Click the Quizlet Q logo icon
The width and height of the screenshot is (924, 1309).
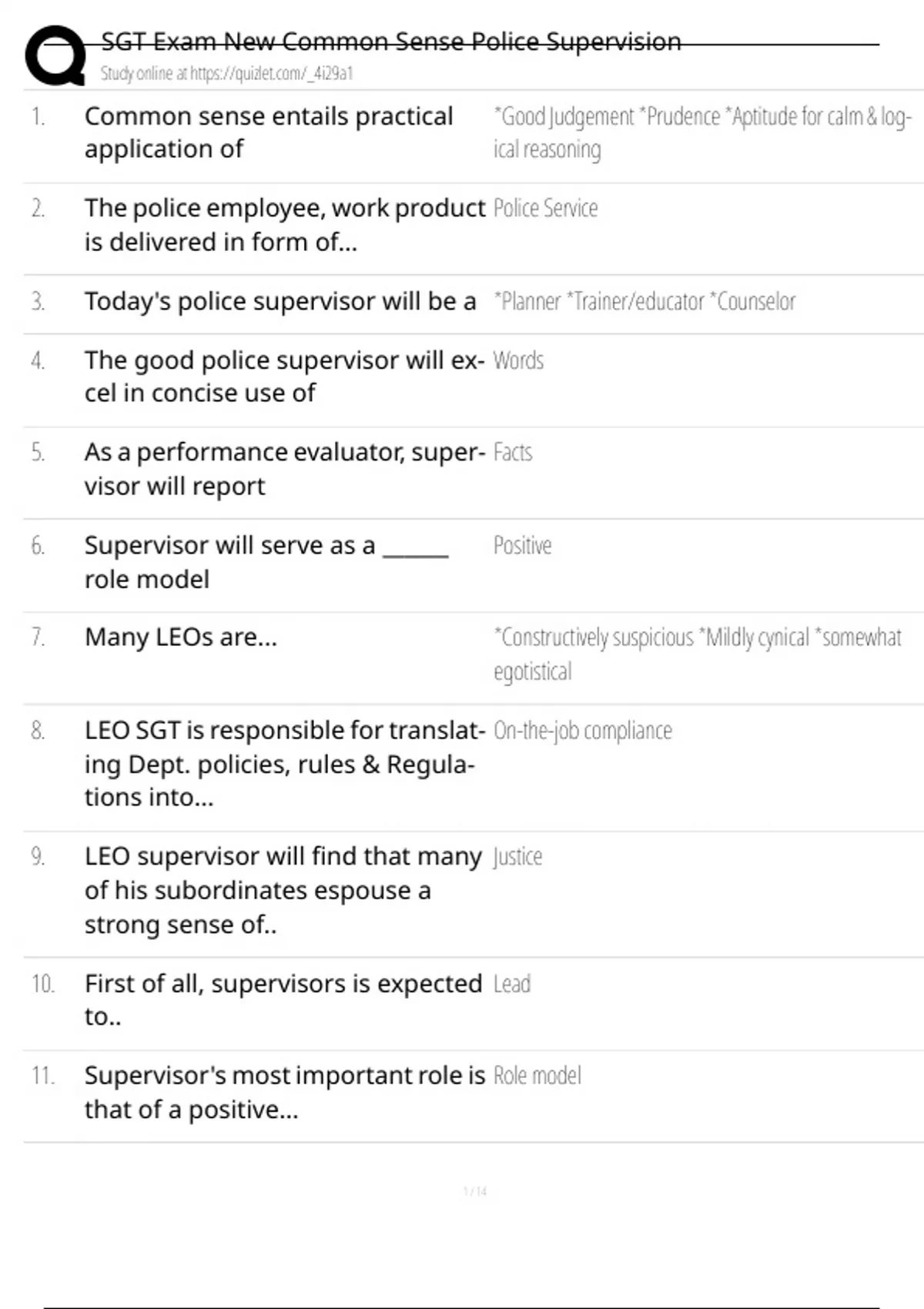tap(55, 55)
